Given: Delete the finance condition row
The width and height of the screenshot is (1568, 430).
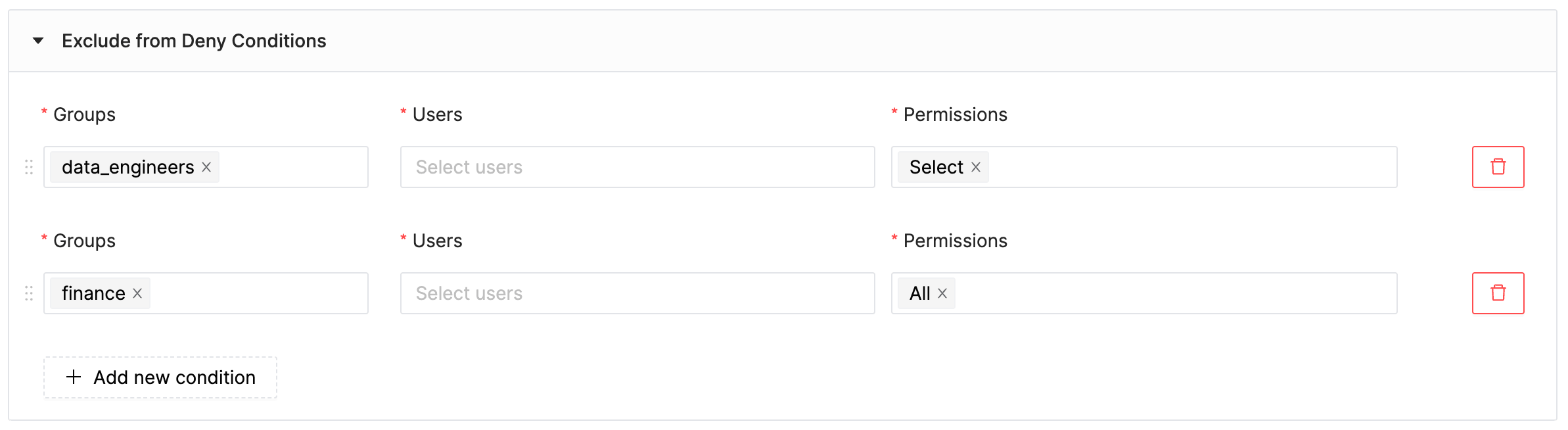Looking at the screenshot, I should click(x=1498, y=293).
